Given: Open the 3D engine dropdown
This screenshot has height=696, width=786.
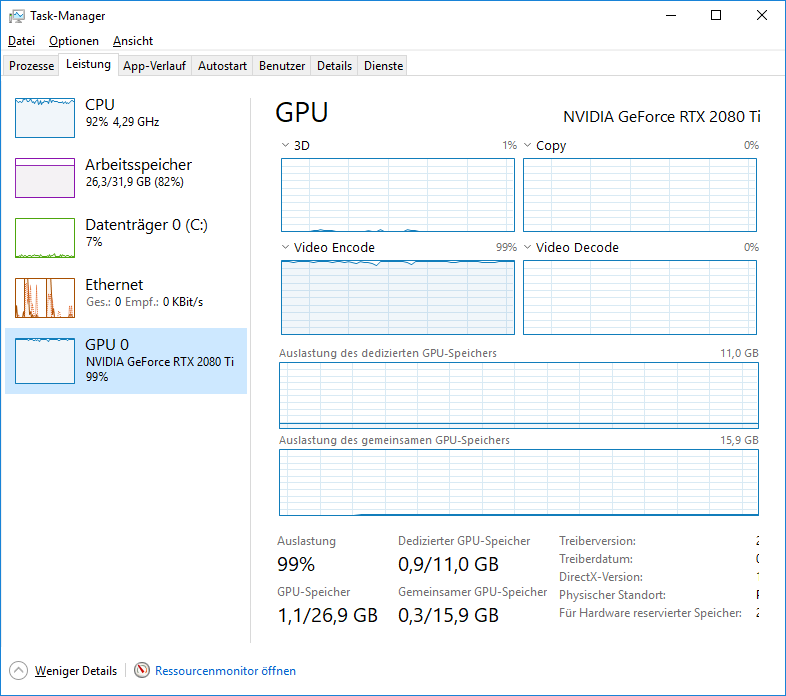Looking at the screenshot, I should [x=286, y=146].
